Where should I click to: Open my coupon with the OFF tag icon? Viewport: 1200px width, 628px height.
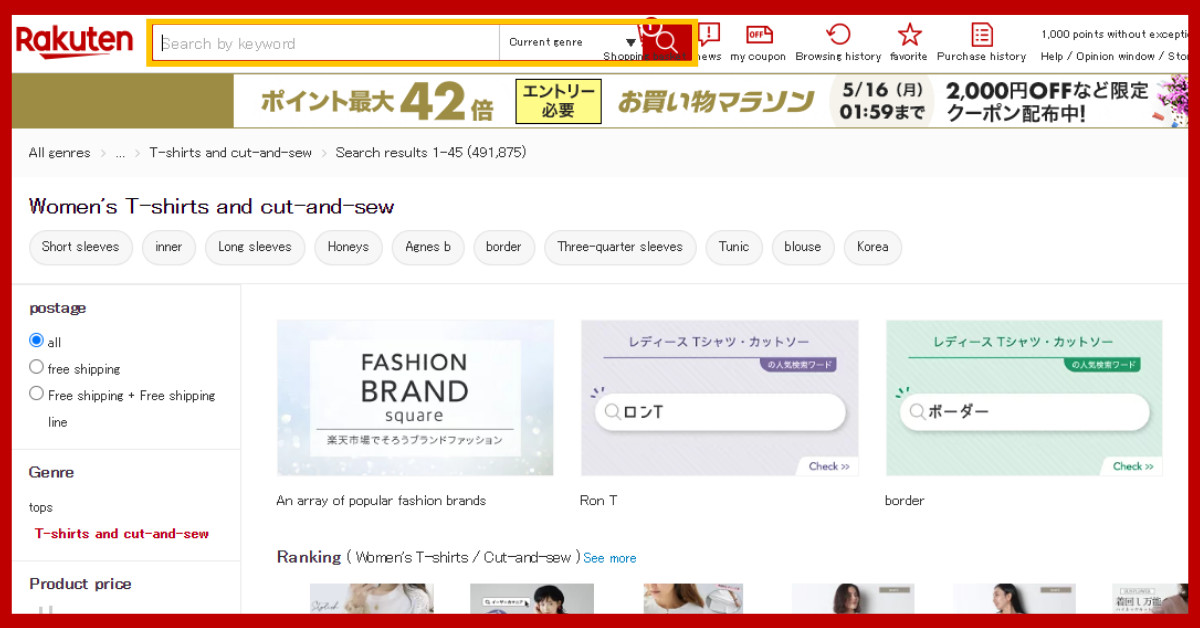pos(757,33)
